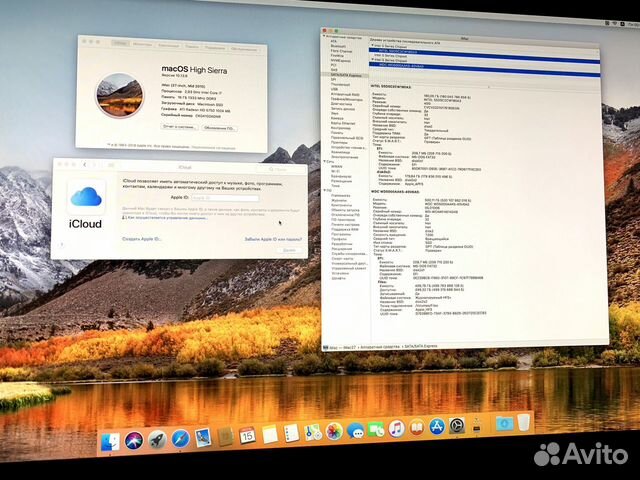Open green FaceTime icon in the Dock
The height and width of the screenshot is (480, 640).
click(x=376, y=429)
